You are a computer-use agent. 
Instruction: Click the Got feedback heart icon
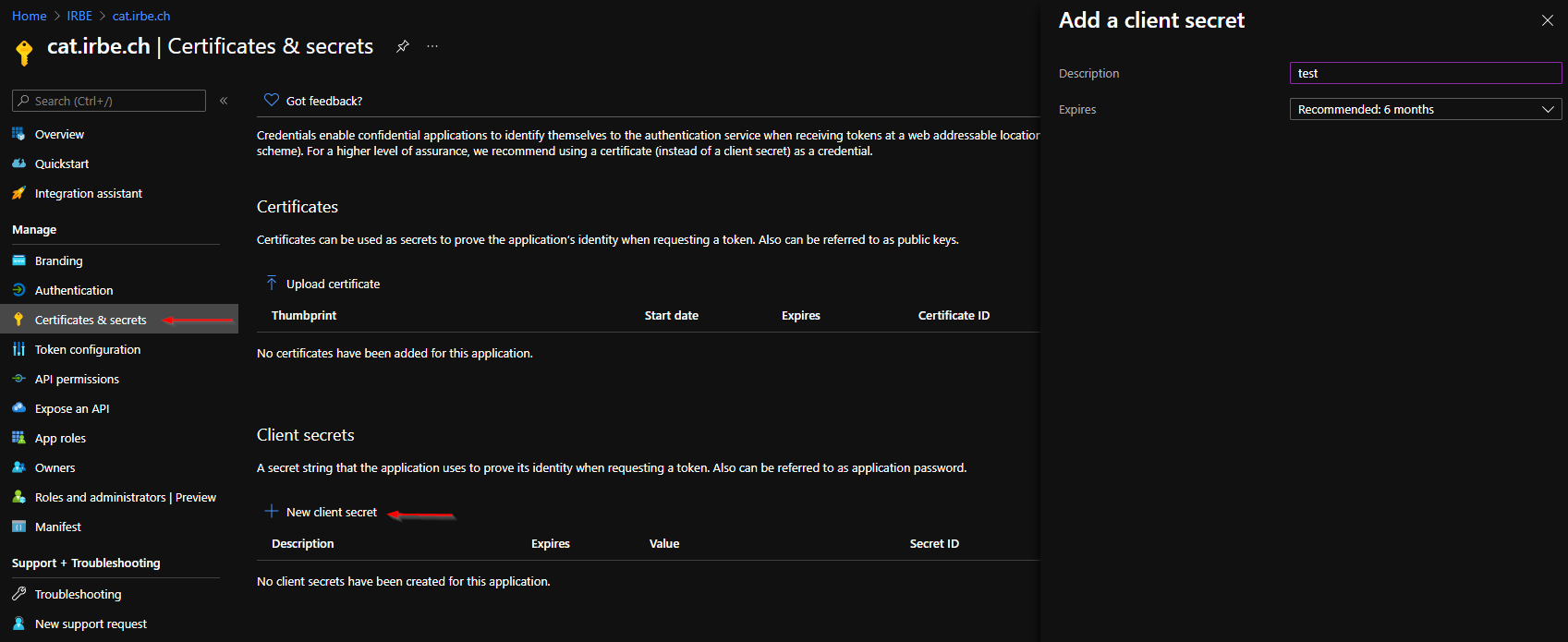coord(272,100)
